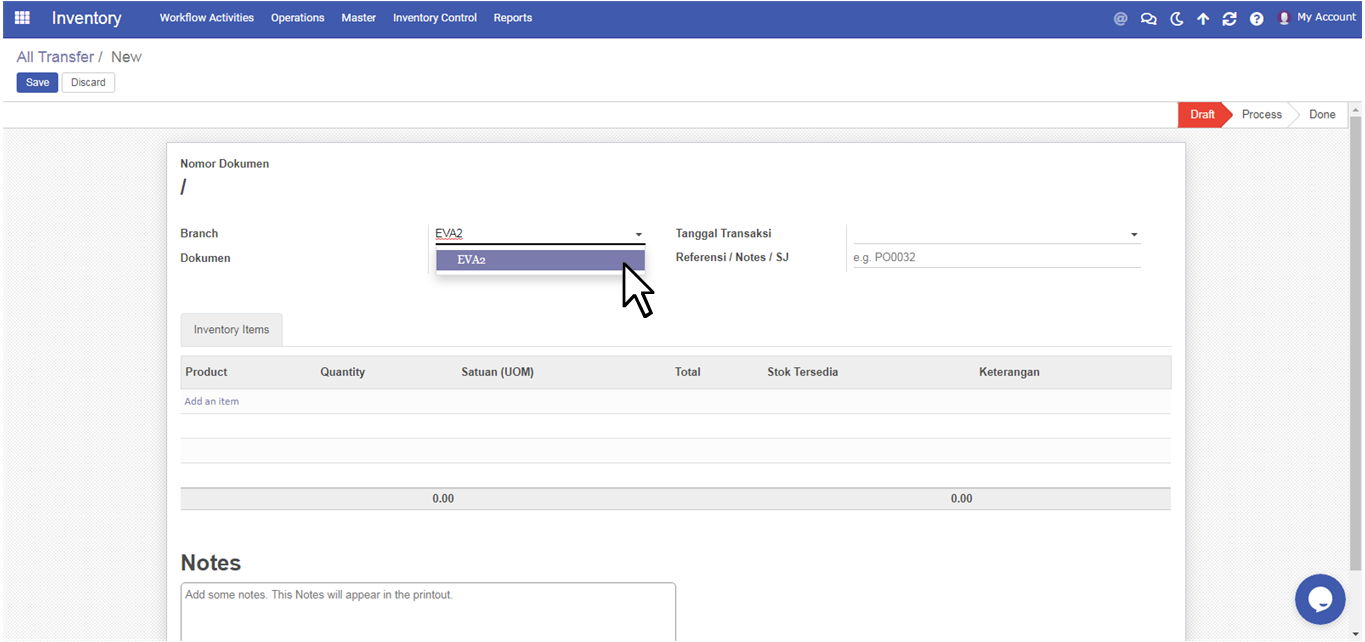Open the Inventory Control menu
This screenshot has height=642, width=1365.
click(x=434, y=18)
